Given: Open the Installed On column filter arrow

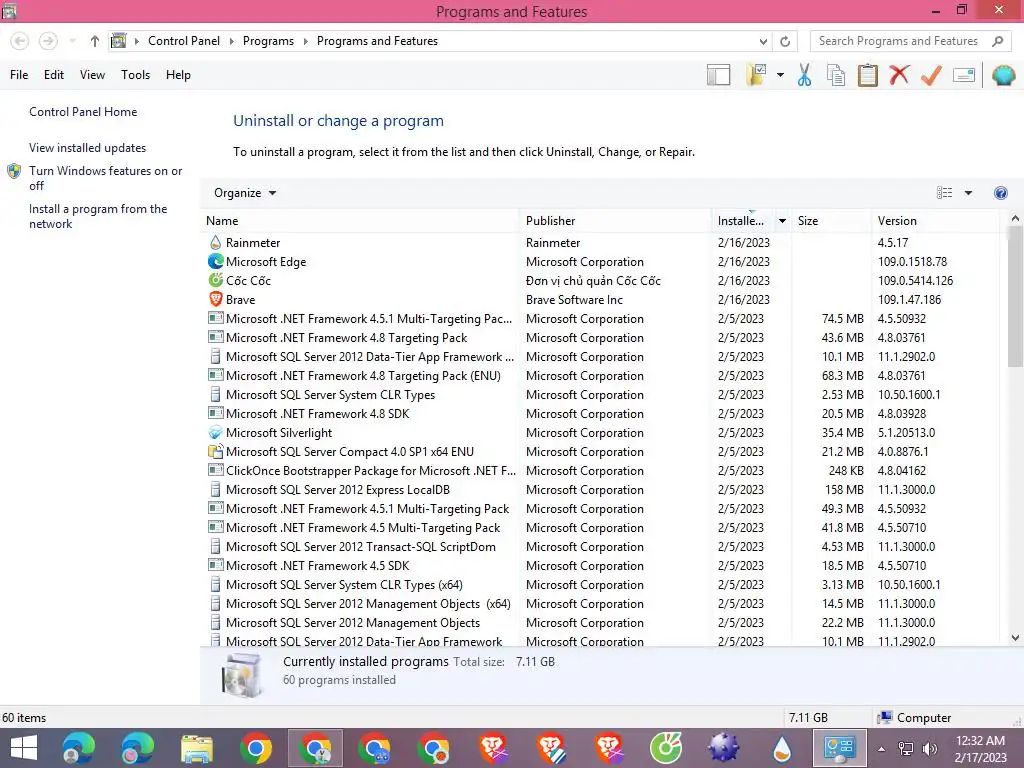Looking at the screenshot, I should click(x=782, y=221).
